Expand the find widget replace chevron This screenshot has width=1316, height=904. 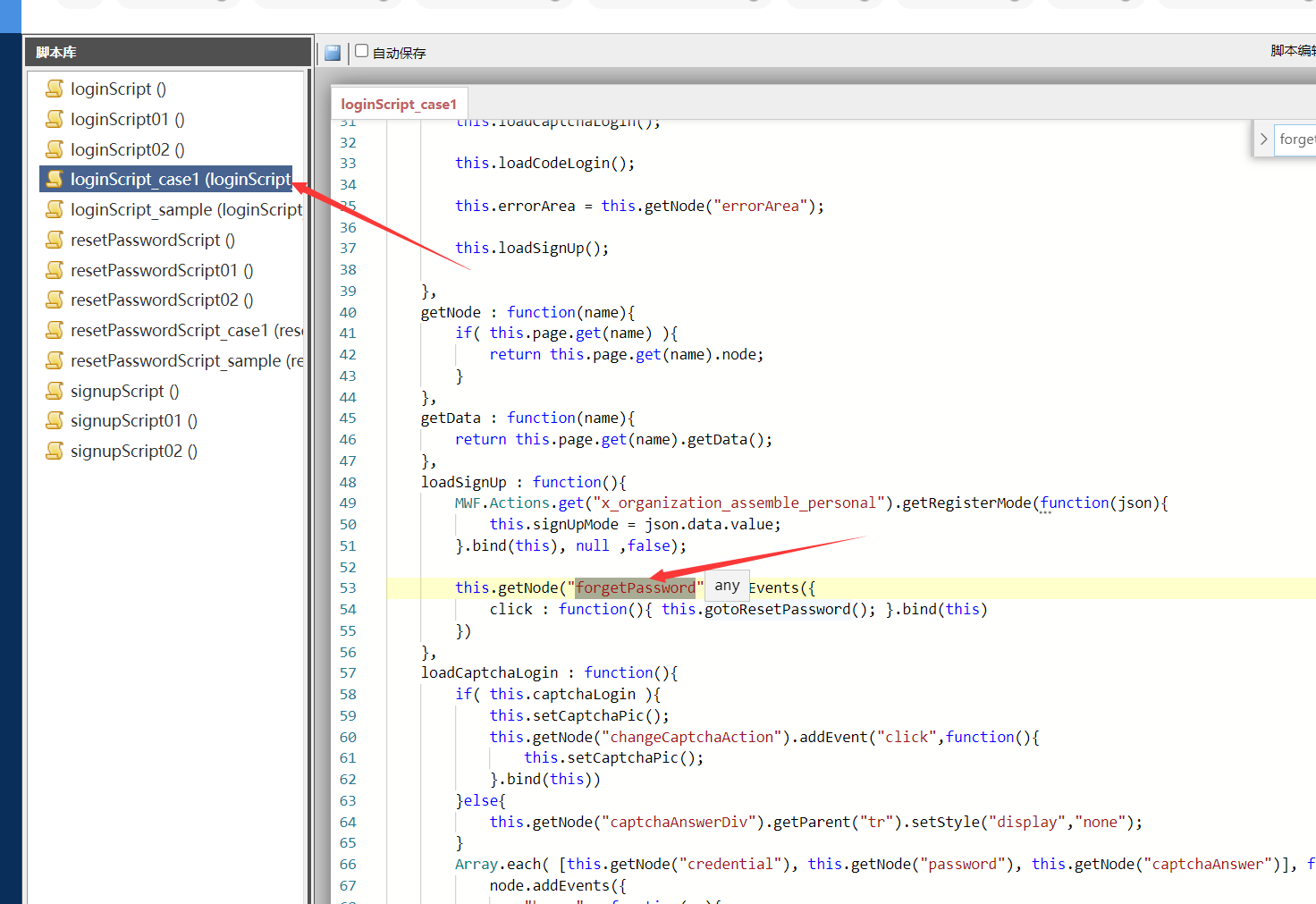(1263, 139)
